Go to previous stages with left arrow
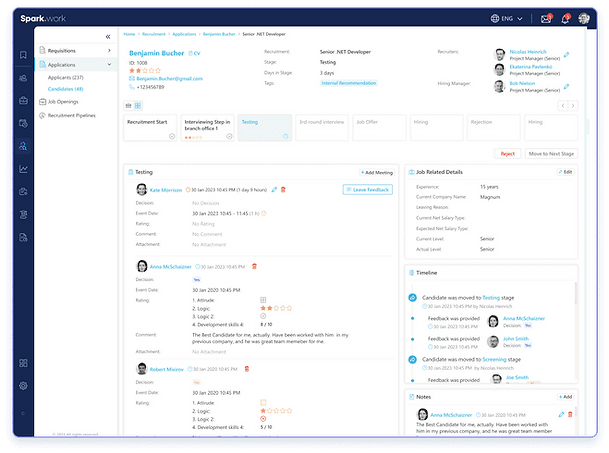The width and height of the screenshot is (609, 453). click(x=563, y=106)
